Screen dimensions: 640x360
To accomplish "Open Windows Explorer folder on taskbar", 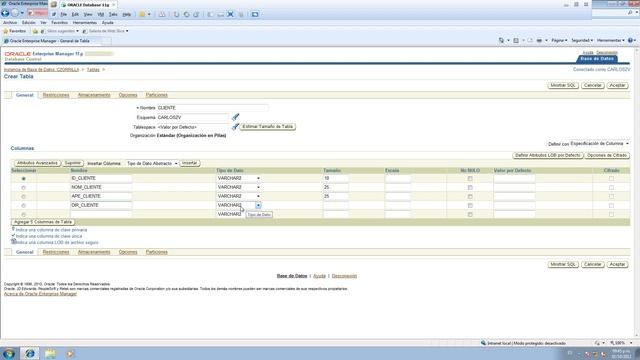I will 50,353.
